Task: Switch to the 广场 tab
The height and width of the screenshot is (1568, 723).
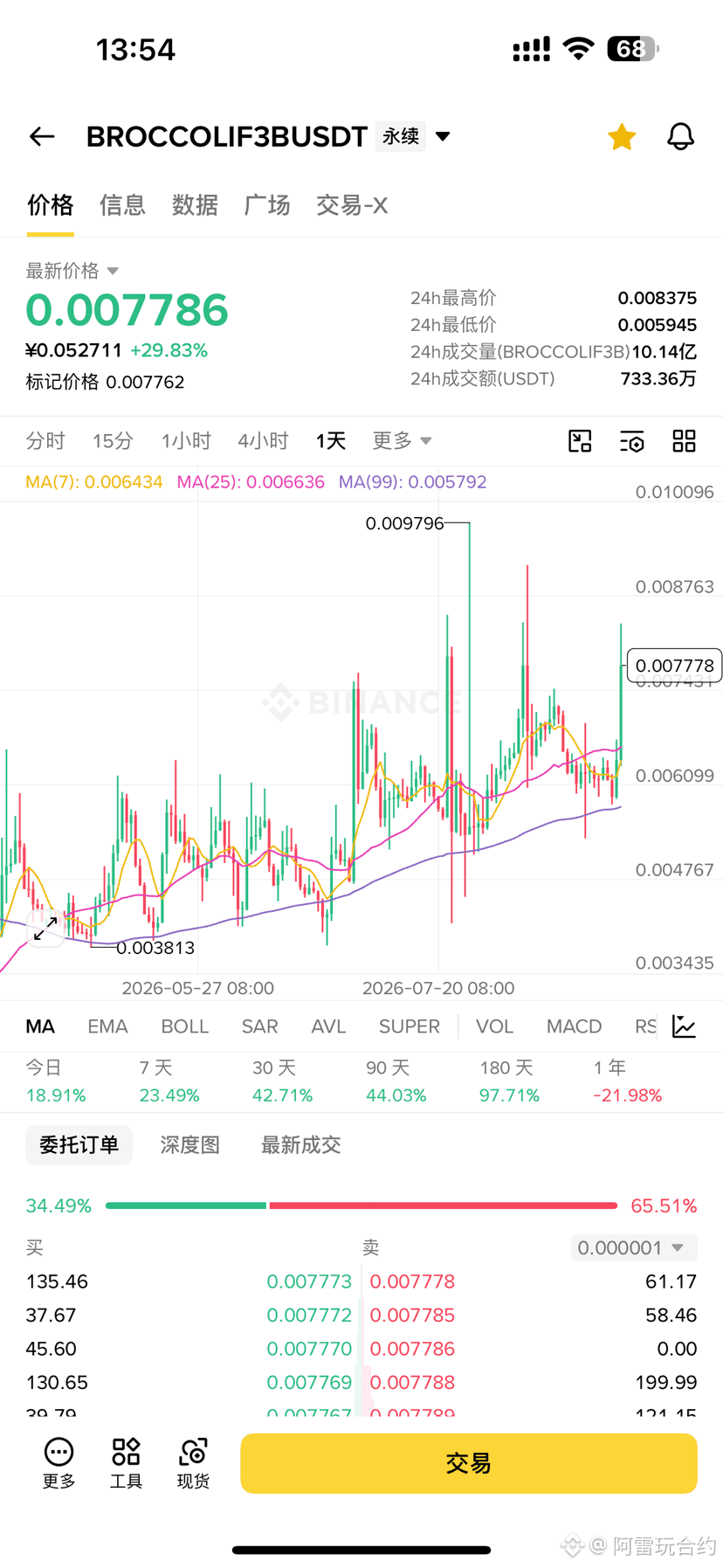Action: tap(267, 205)
